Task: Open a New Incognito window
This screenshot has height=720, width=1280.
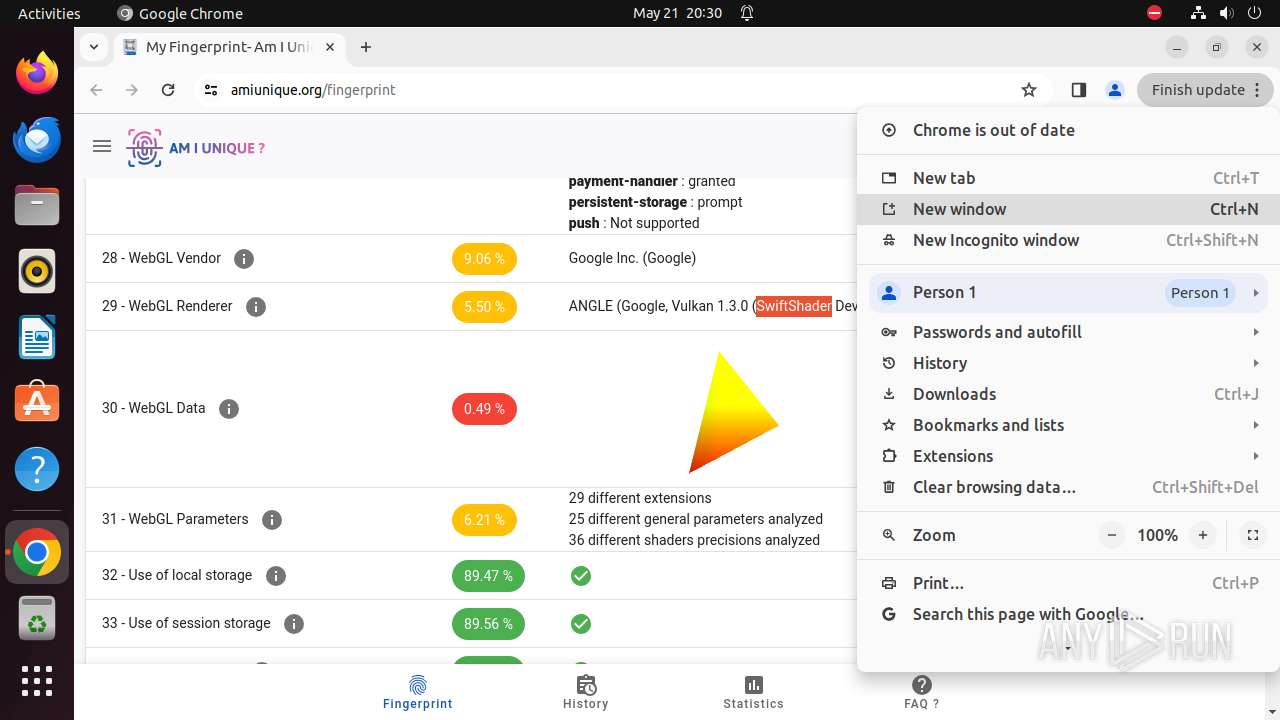Action: coord(1067,240)
